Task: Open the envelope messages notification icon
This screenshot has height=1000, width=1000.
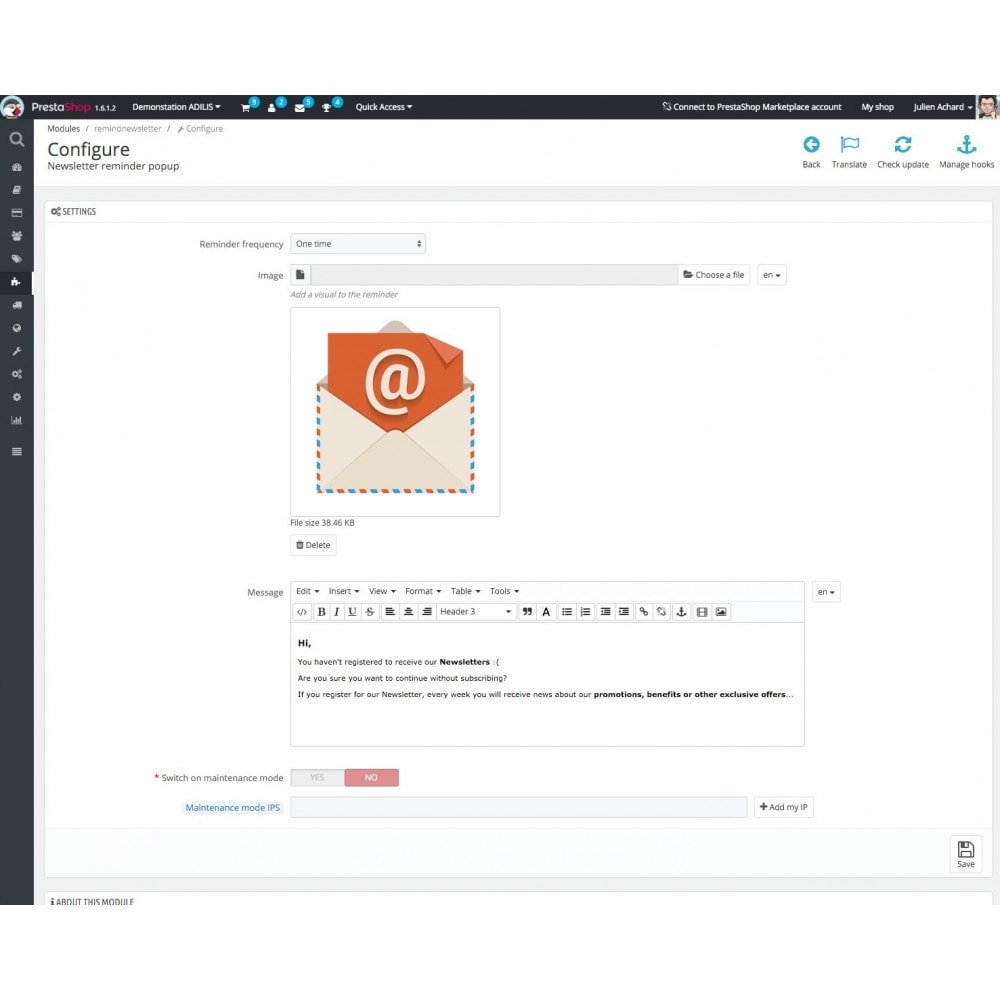Action: pyautogui.click(x=299, y=108)
